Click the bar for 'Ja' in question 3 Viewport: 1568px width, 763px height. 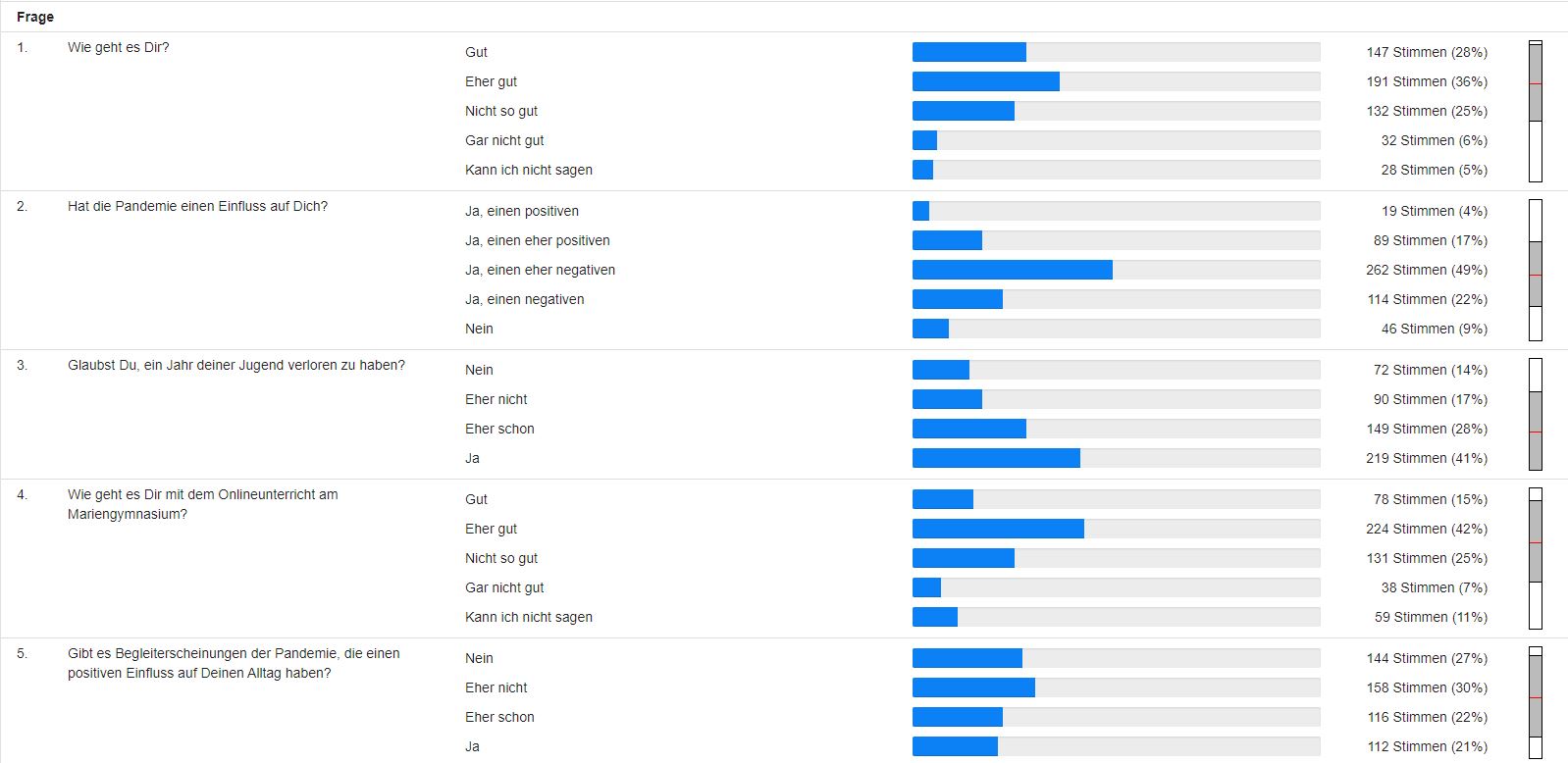click(996, 458)
